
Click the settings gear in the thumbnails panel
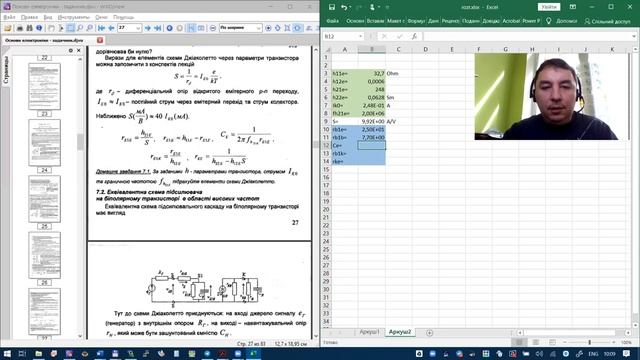click(71, 50)
